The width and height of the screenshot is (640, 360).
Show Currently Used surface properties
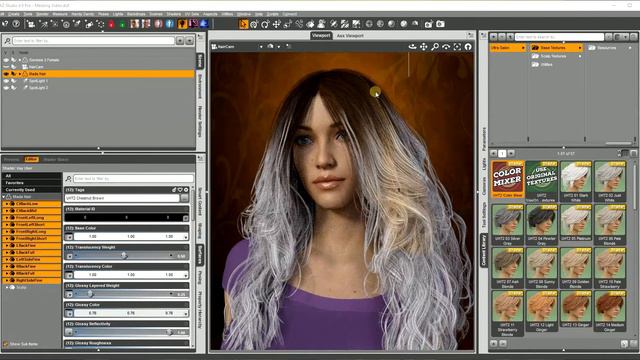pos(31,190)
